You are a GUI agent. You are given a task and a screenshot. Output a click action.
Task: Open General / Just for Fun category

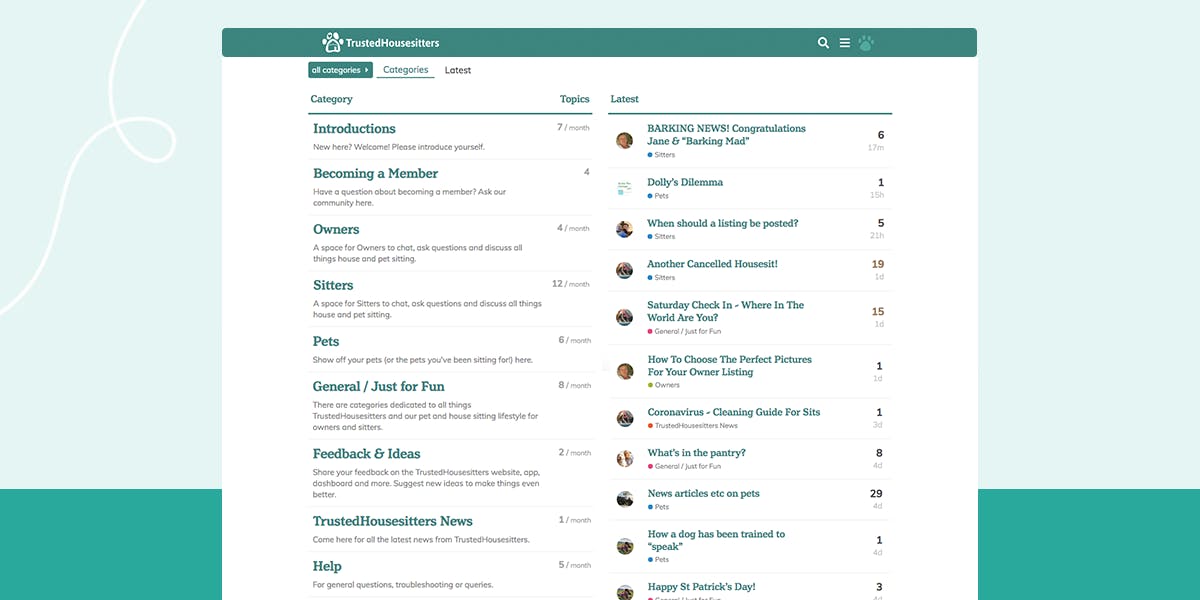pos(379,387)
